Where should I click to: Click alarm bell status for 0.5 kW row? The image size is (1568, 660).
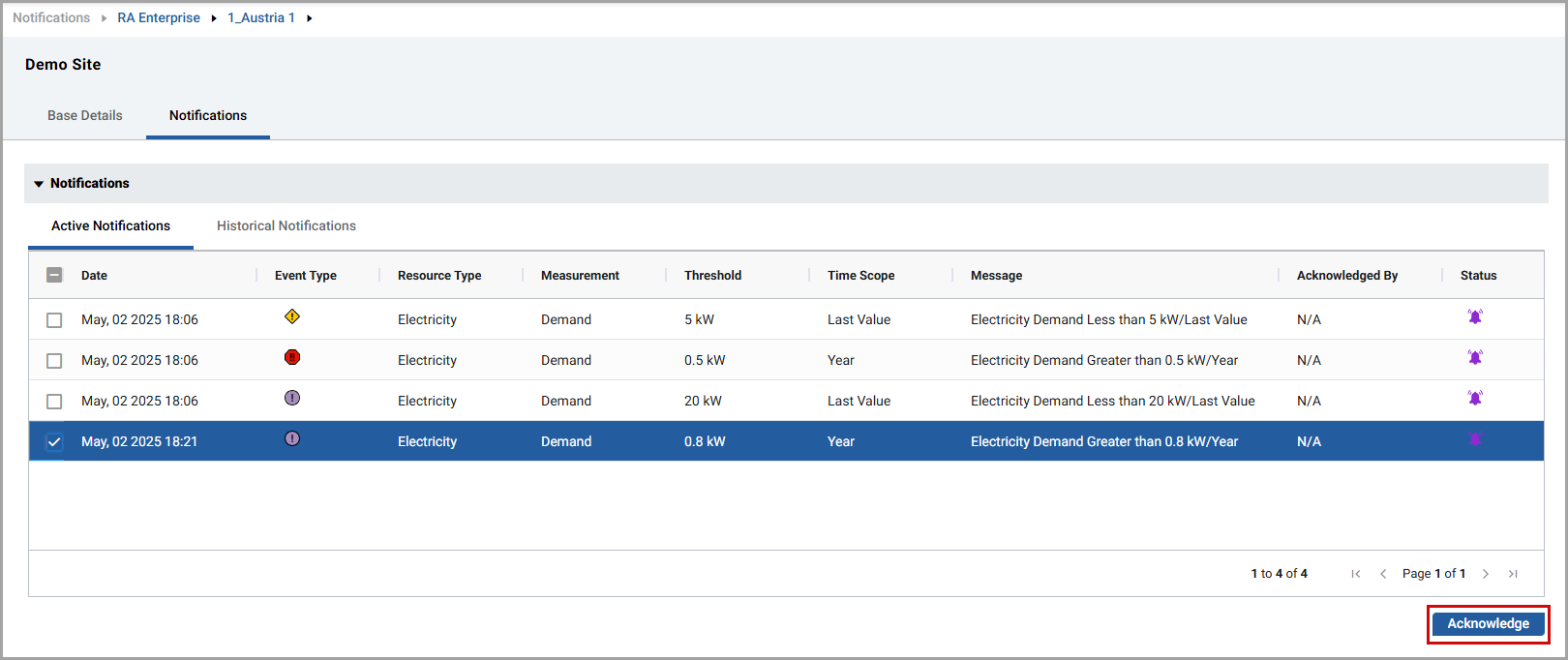click(1475, 357)
